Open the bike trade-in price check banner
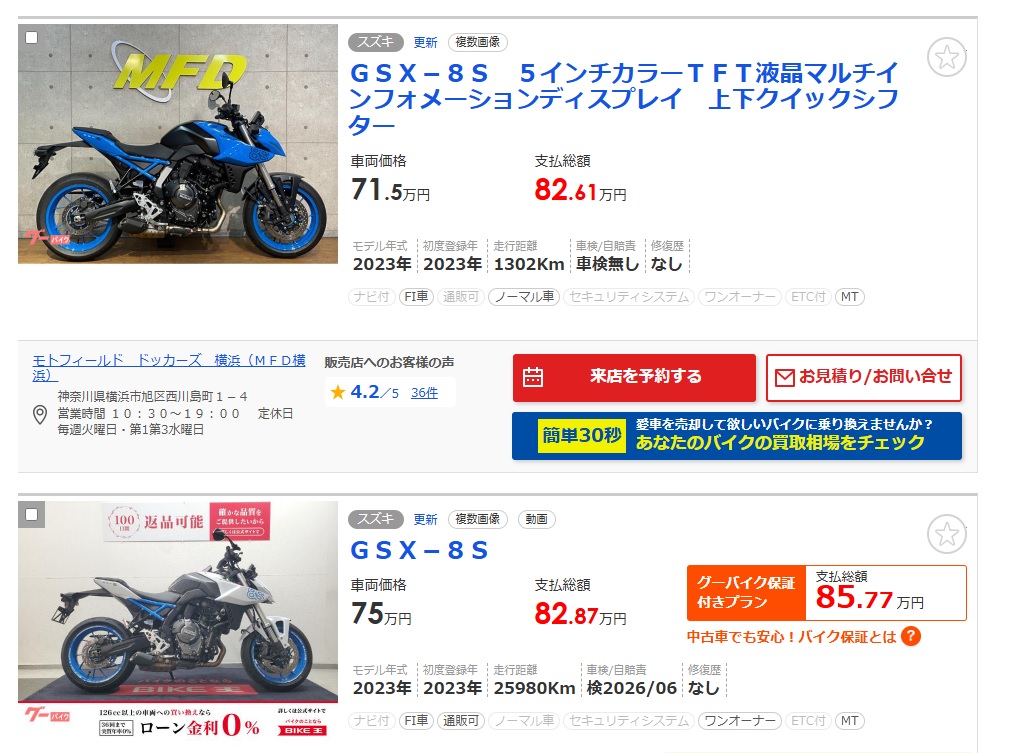 [x=737, y=436]
